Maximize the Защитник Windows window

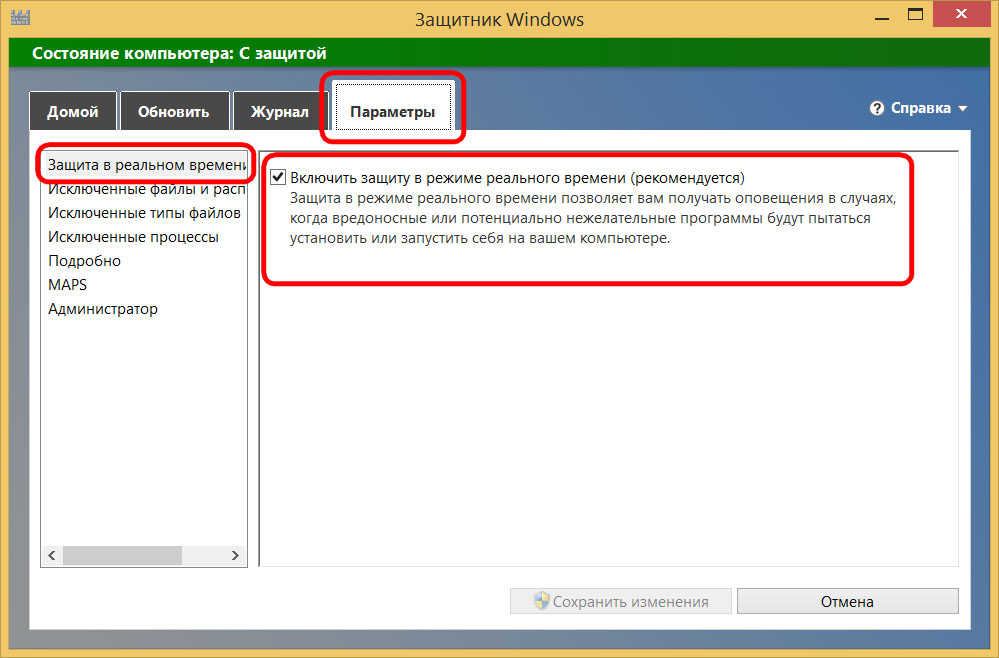916,15
